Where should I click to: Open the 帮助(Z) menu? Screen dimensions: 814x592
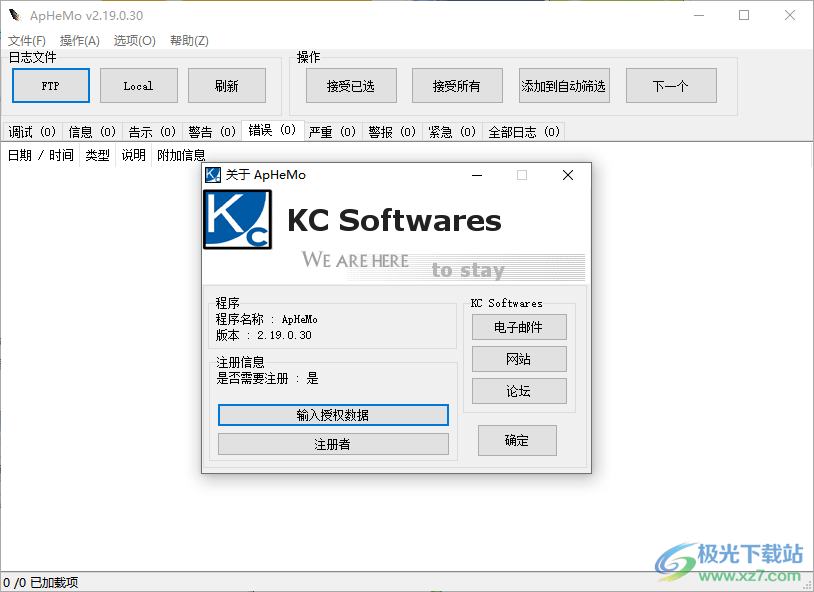click(189, 41)
